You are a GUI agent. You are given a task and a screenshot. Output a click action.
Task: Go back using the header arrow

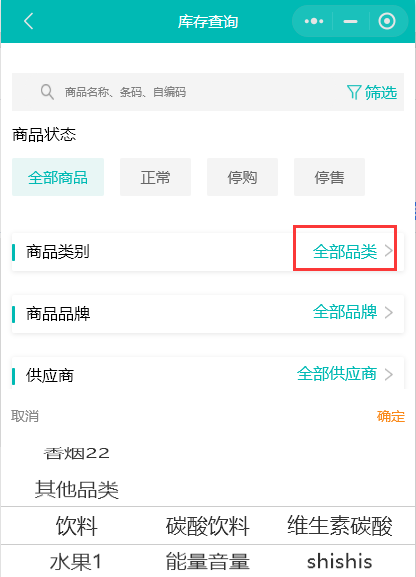click(29, 21)
